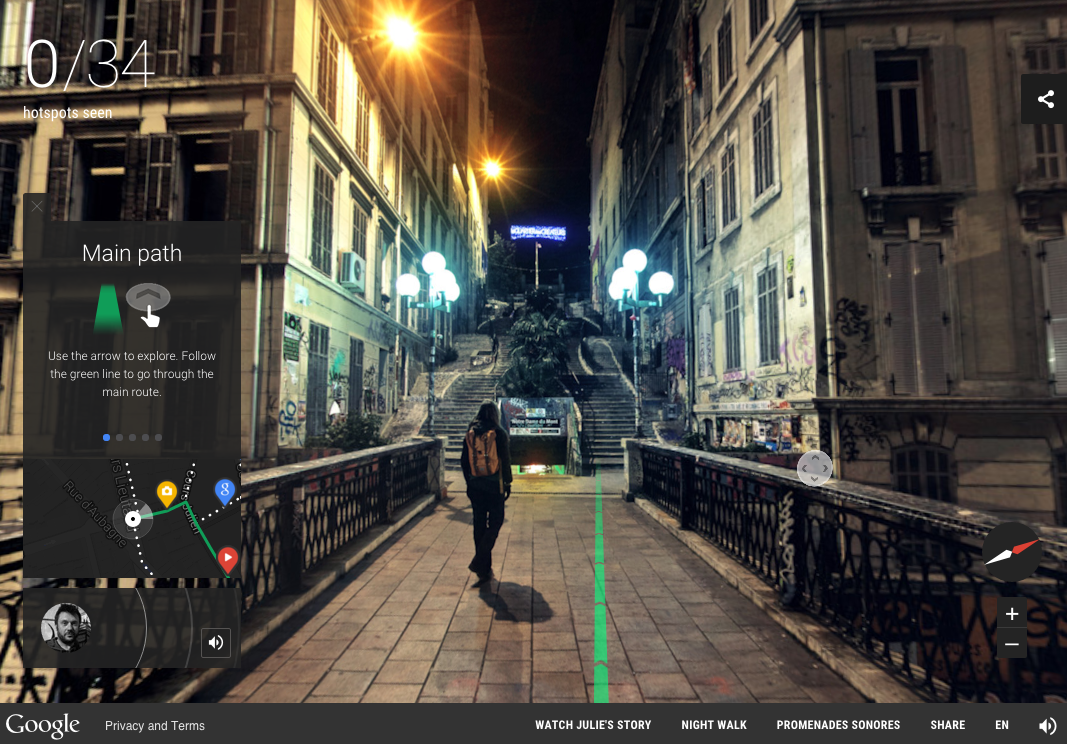The image size is (1067, 744).
Task: Click the share icon at top right
Action: pos(1045,98)
